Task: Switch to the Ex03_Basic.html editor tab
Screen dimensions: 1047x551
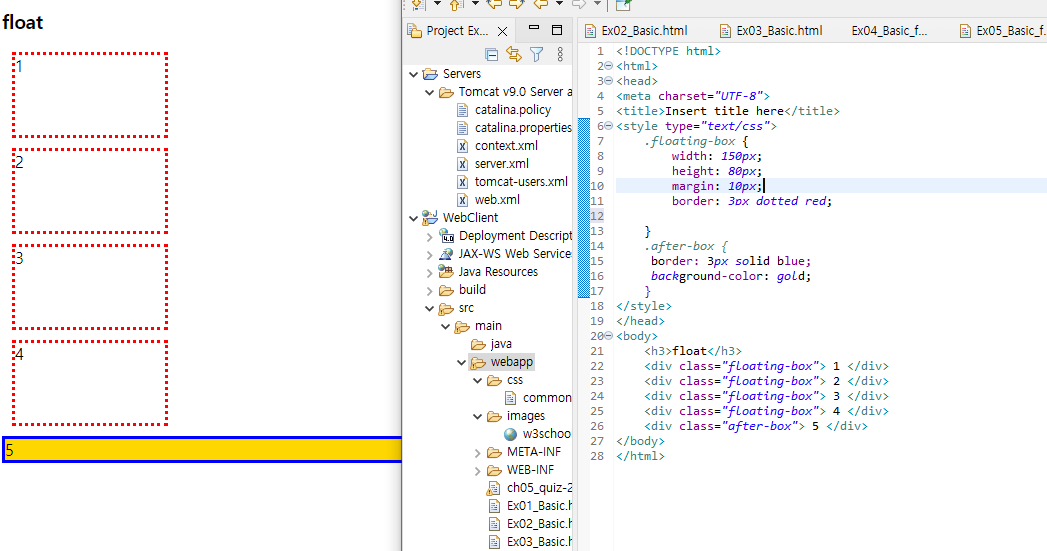Action: 771,31
